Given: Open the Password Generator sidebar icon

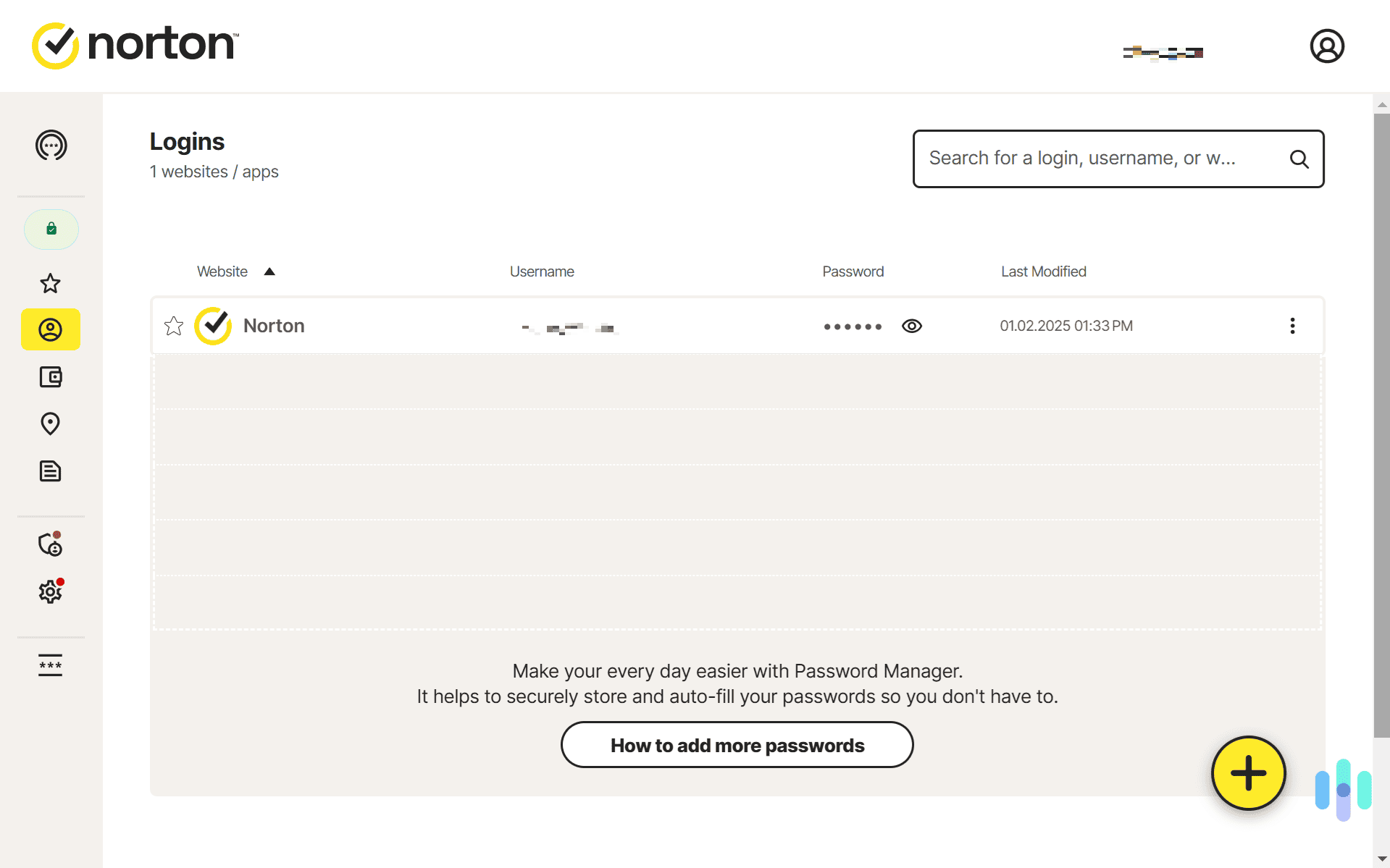Looking at the screenshot, I should (51, 146).
